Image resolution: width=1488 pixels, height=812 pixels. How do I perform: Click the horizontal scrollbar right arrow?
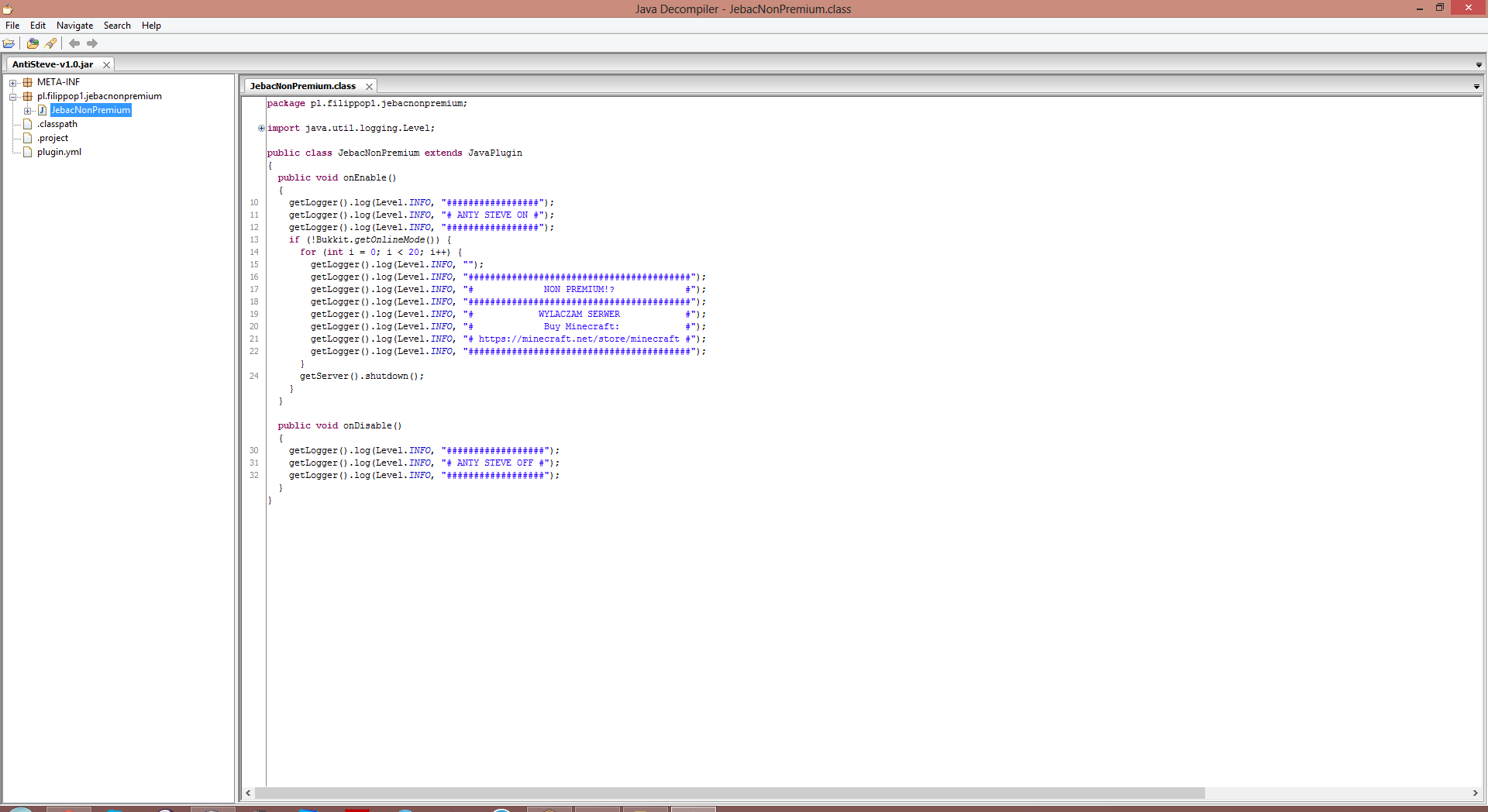click(1476, 793)
